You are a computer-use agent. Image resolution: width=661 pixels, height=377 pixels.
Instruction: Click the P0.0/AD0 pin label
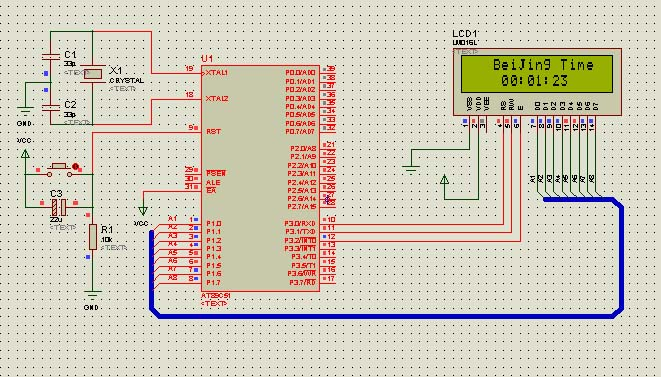click(300, 73)
